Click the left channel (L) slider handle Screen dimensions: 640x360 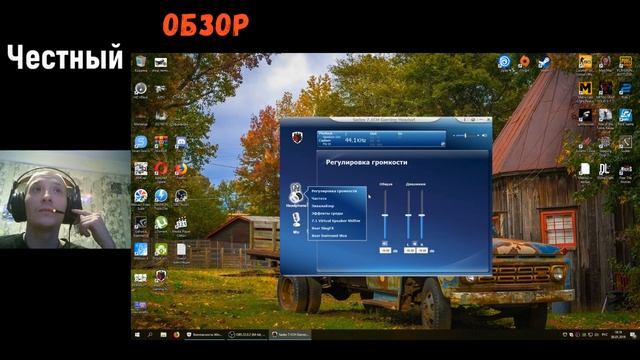pyautogui.click(x=408, y=215)
